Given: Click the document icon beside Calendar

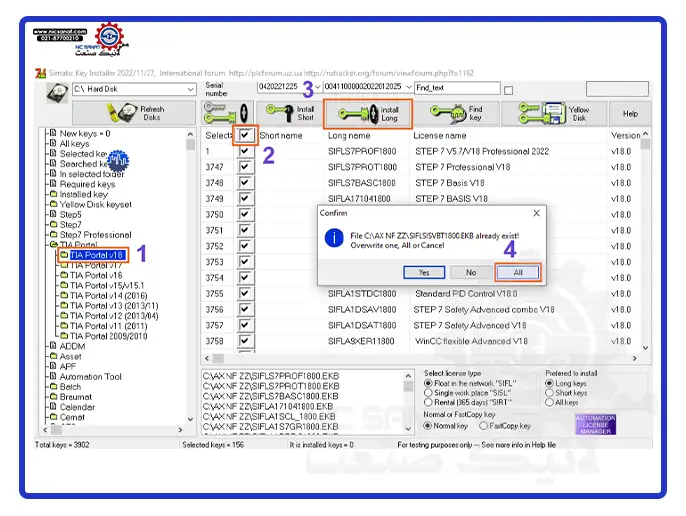Looking at the screenshot, I should coord(53,406).
